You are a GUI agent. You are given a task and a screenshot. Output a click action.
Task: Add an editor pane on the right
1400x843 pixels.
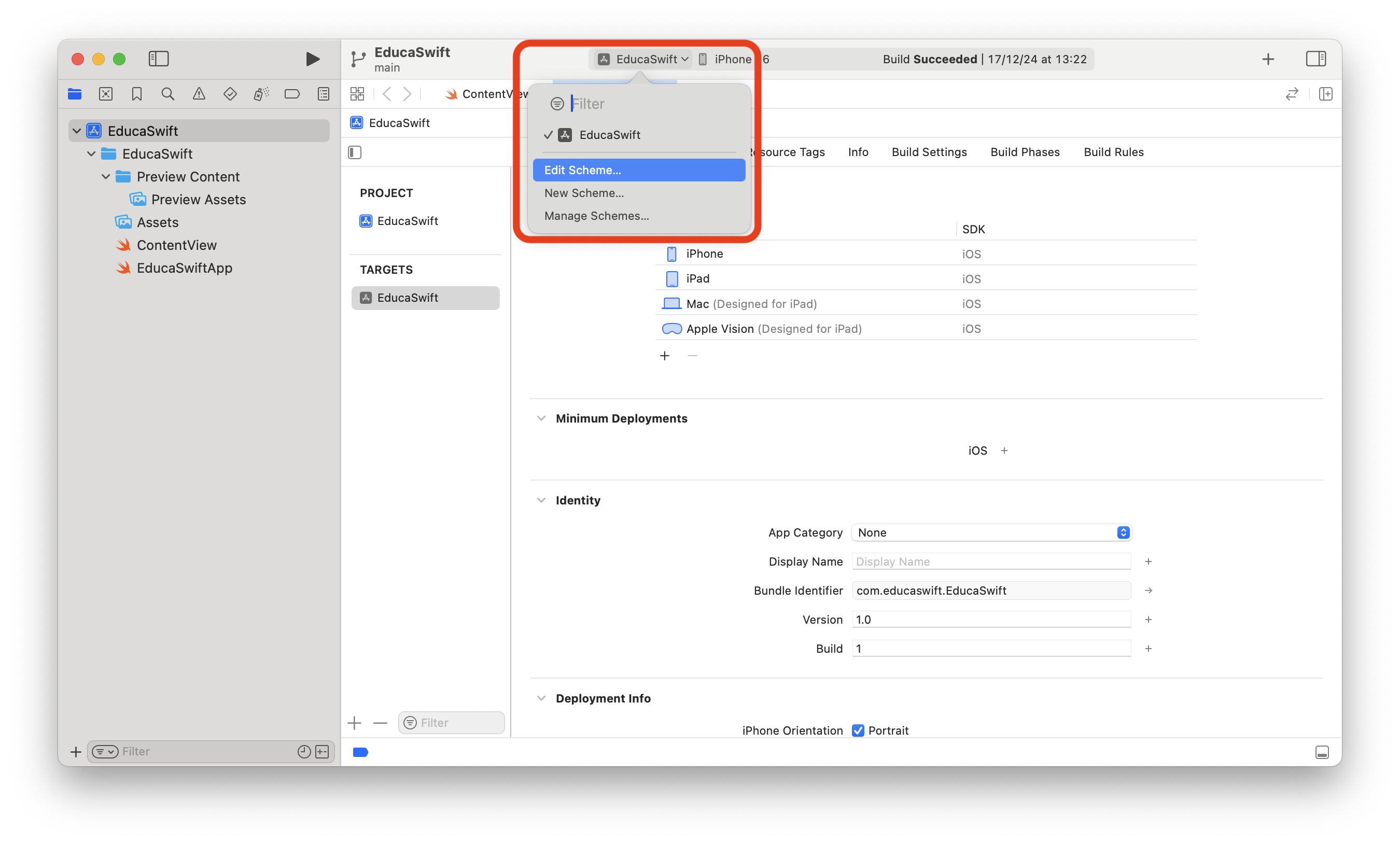click(1325, 94)
